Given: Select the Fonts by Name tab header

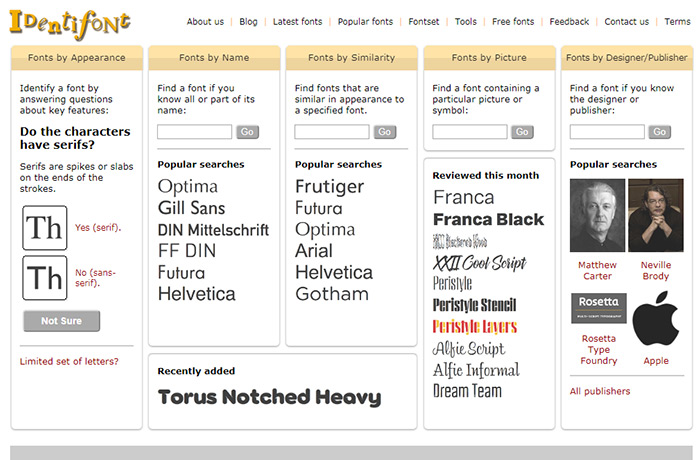Looking at the screenshot, I should click(x=214, y=58).
